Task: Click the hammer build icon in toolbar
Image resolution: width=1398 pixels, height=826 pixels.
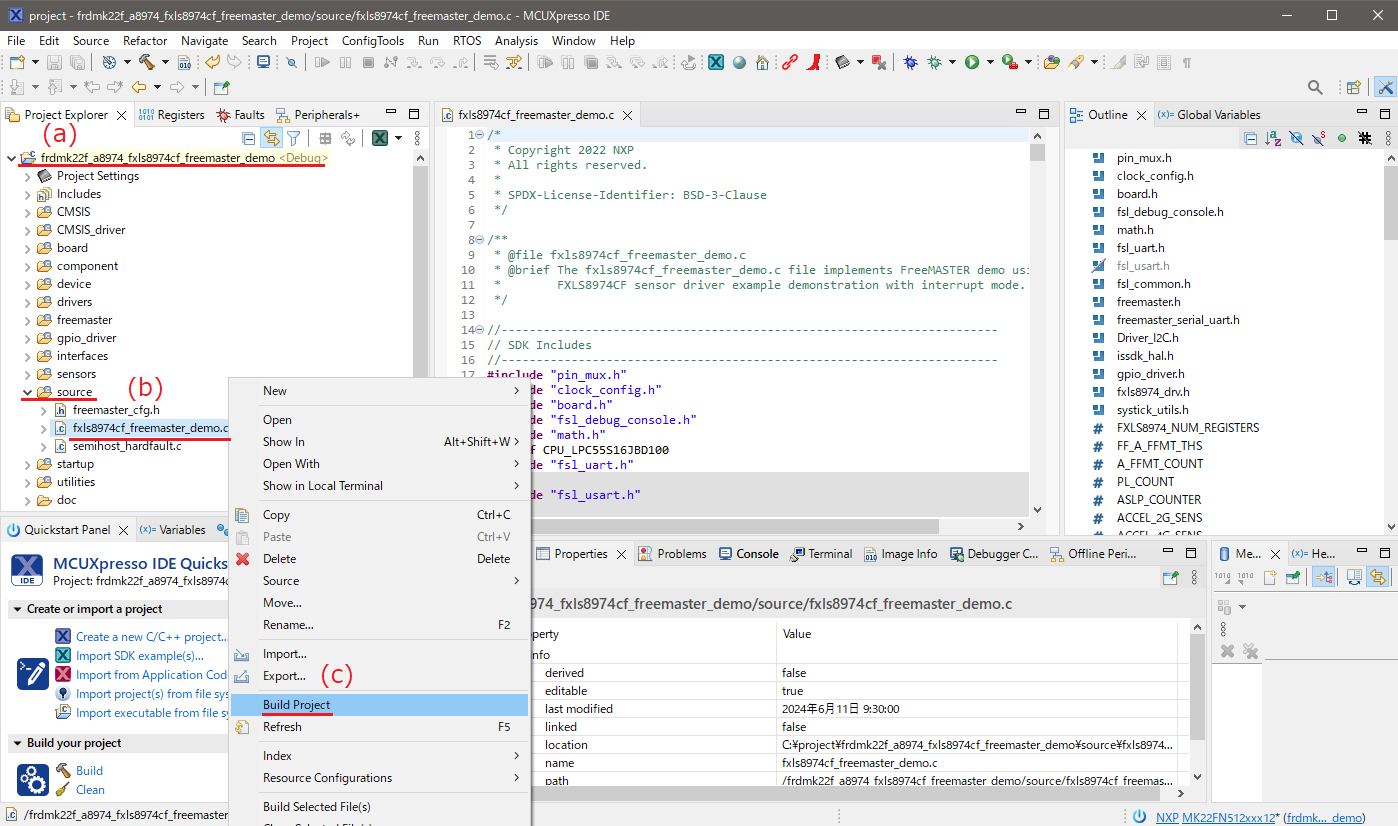Action: [146, 62]
